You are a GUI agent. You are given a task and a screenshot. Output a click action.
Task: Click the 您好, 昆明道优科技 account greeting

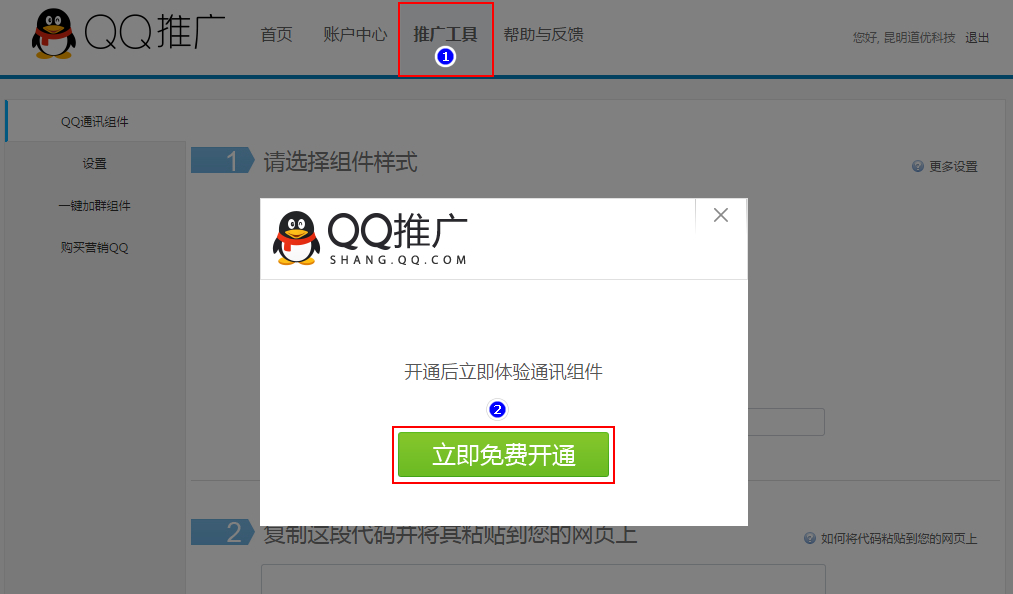[904, 37]
